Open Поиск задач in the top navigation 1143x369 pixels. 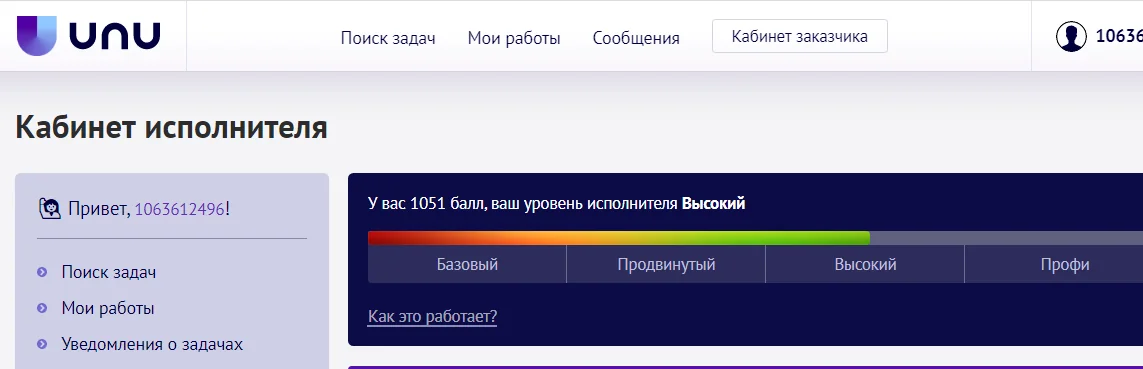tap(388, 38)
